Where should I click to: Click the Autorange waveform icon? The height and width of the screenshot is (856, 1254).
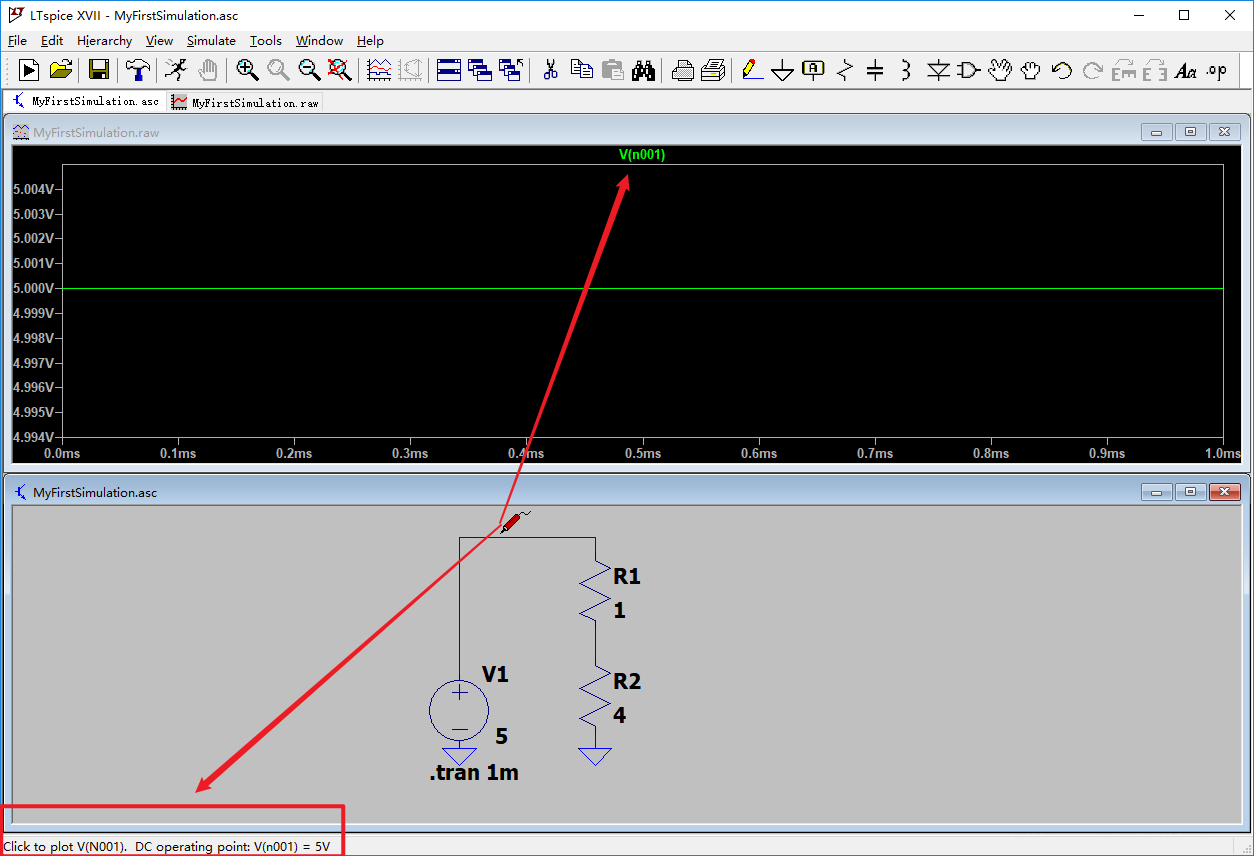pos(379,70)
